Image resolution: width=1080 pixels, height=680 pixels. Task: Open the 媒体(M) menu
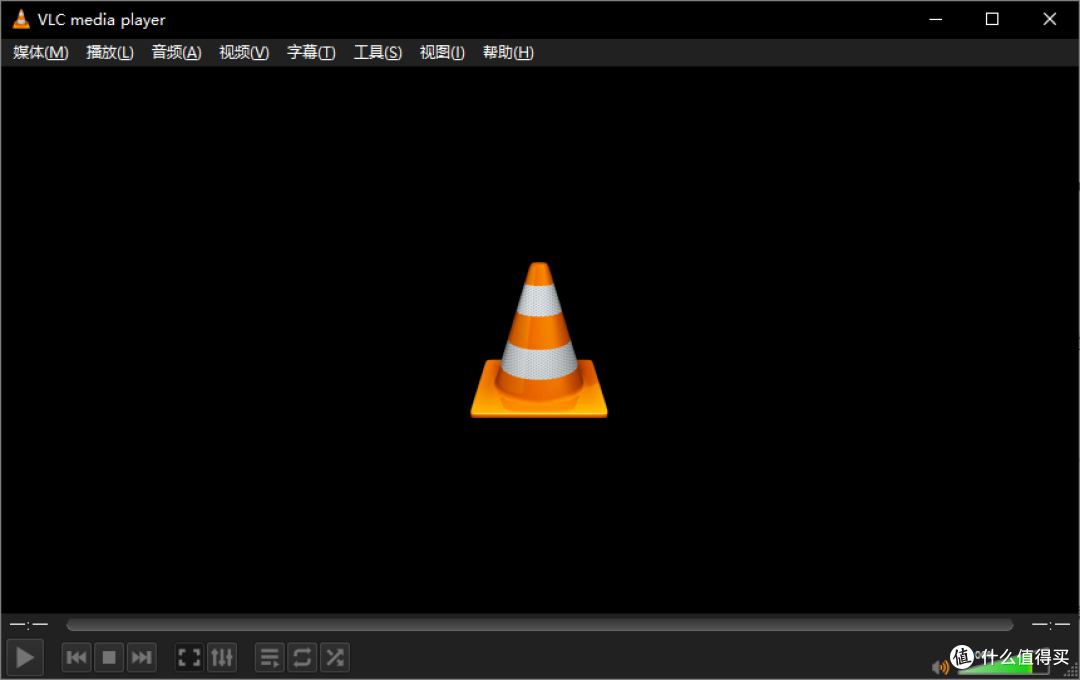pyautogui.click(x=41, y=52)
